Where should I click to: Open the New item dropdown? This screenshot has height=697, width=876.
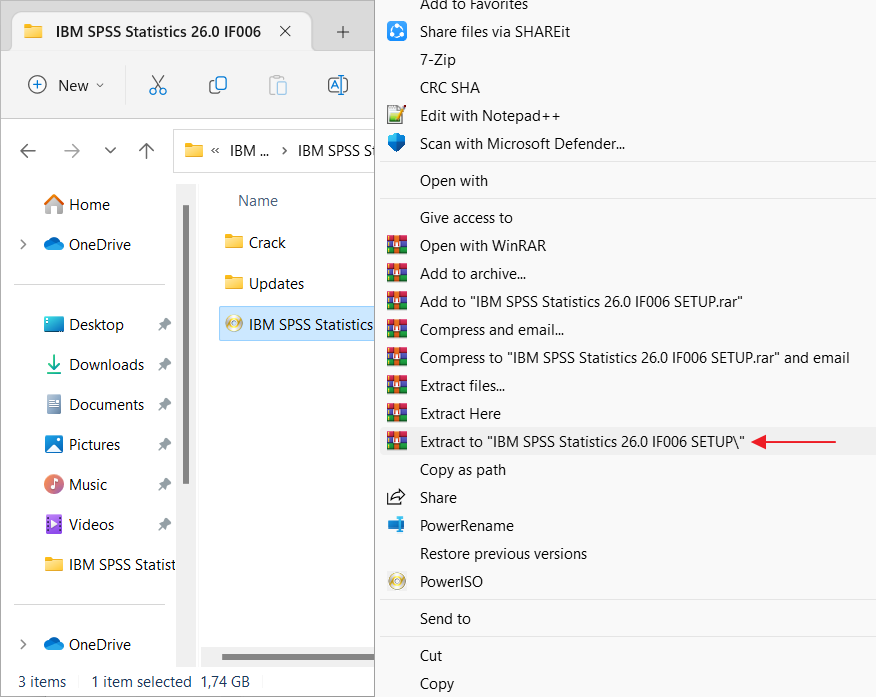[x=66, y=85]
